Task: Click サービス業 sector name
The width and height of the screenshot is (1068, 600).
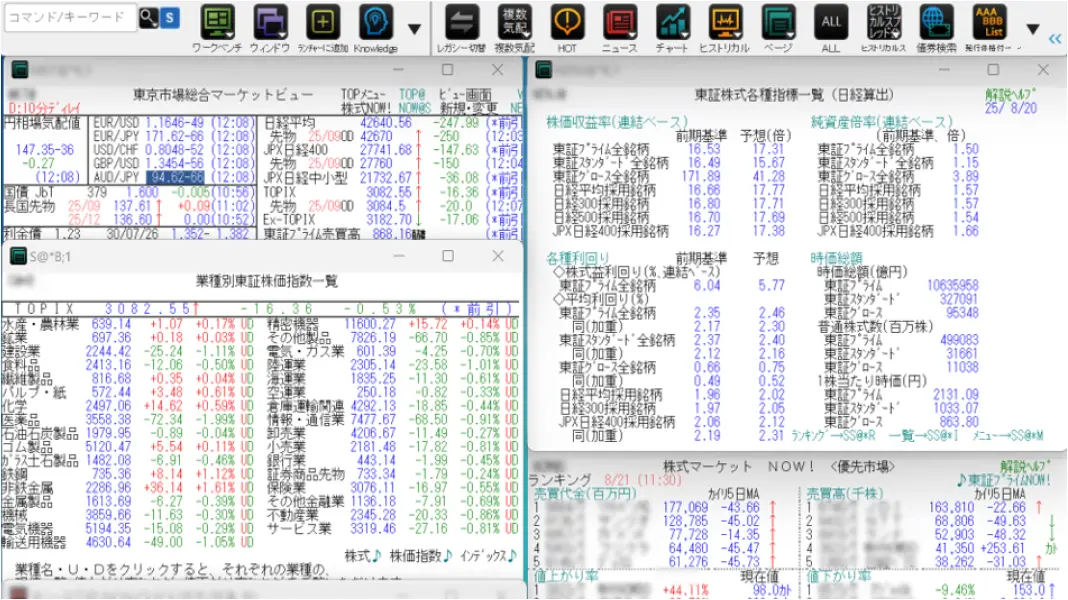Action: tap(299, 528)
